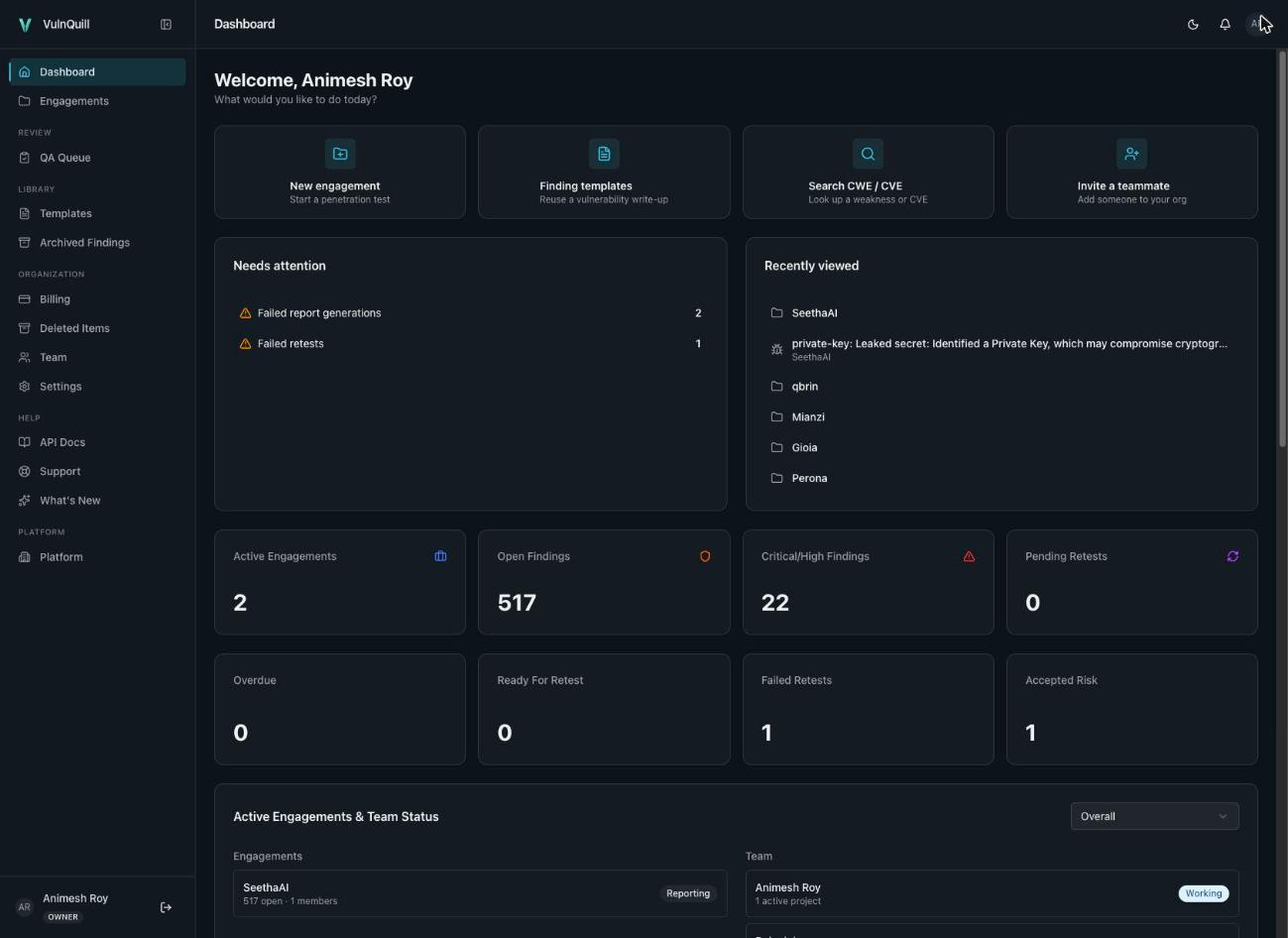
Task: Open the Open Findings stat card
Action: [604, 582]
